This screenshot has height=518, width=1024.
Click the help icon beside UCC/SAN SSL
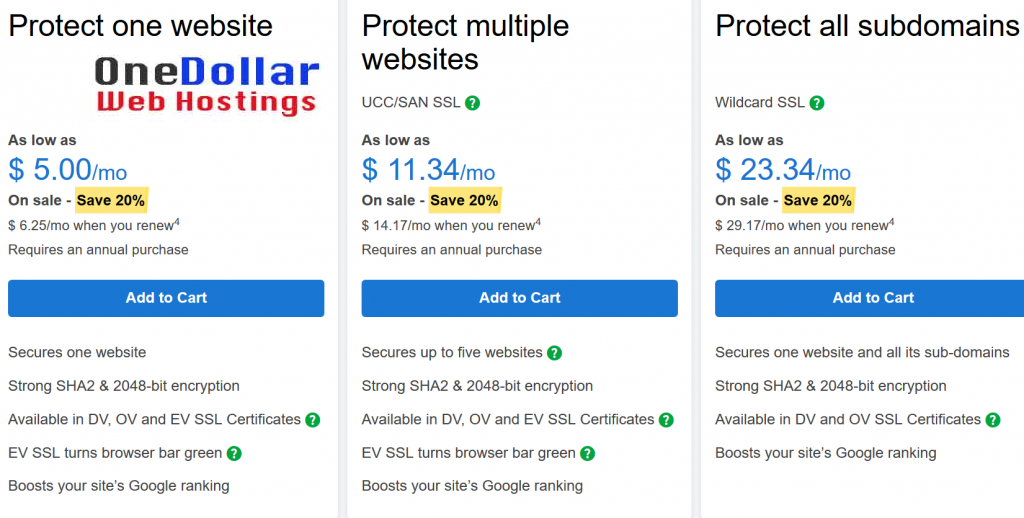473,103
